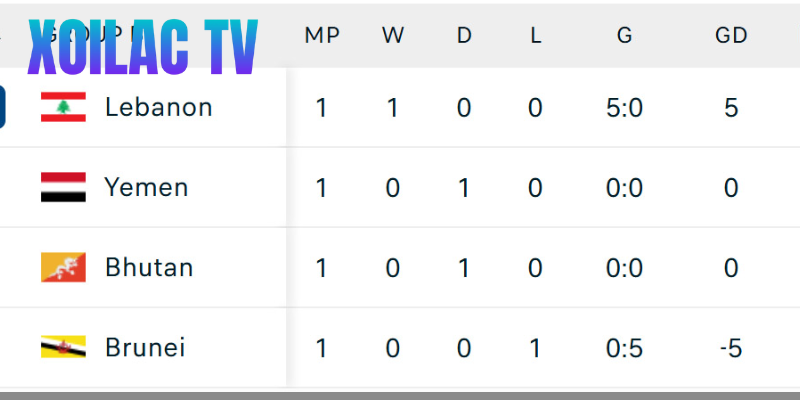The width and height of the screenshot is (800, 400).
Task: Sort by the MP column header
Action: tap(322, 35)
